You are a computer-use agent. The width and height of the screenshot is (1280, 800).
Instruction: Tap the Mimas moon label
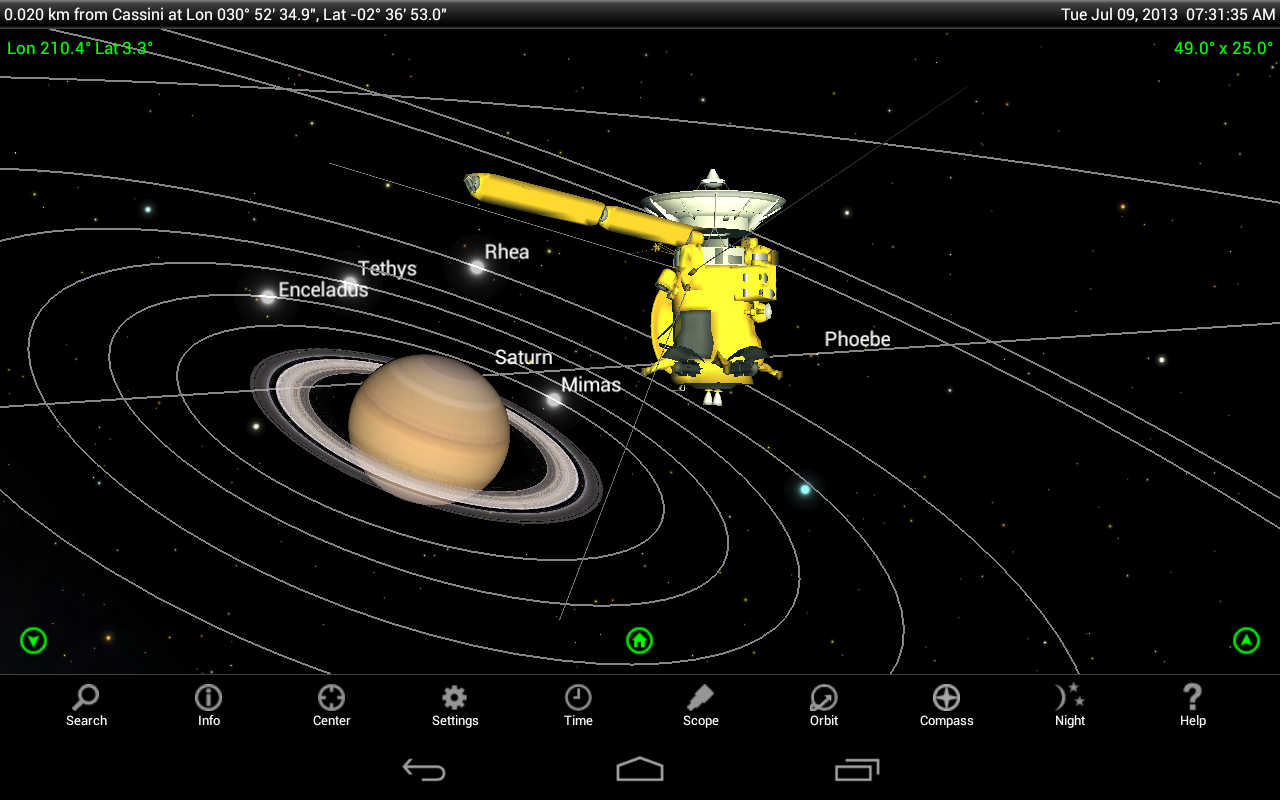point(591,385)
